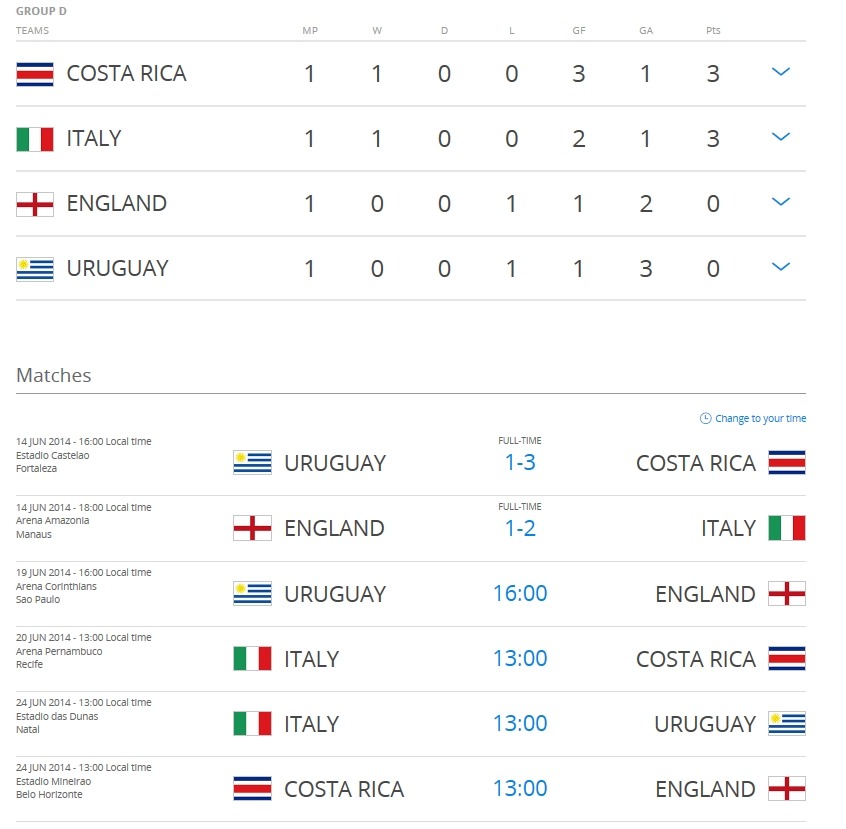Click the Pts column header
This screenshot has width=846, height=829.
(713, 31)
